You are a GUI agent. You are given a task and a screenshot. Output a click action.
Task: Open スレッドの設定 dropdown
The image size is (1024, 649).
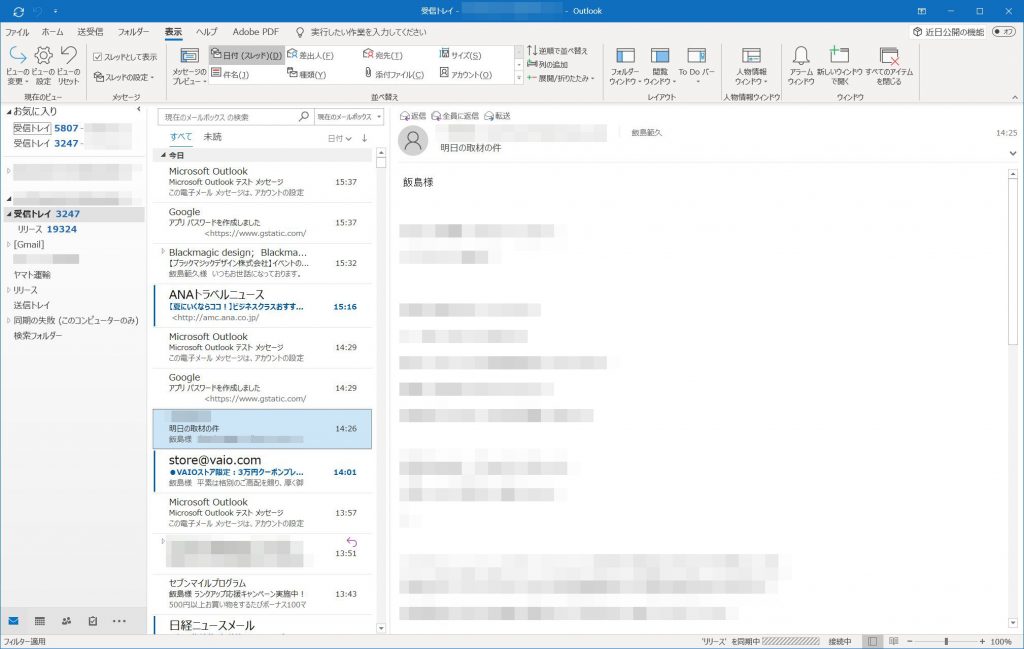124,77
